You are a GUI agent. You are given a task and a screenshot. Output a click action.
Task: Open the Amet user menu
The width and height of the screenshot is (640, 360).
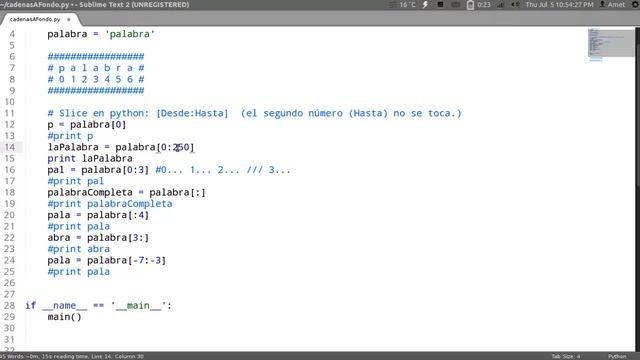(x=612, y=4)
